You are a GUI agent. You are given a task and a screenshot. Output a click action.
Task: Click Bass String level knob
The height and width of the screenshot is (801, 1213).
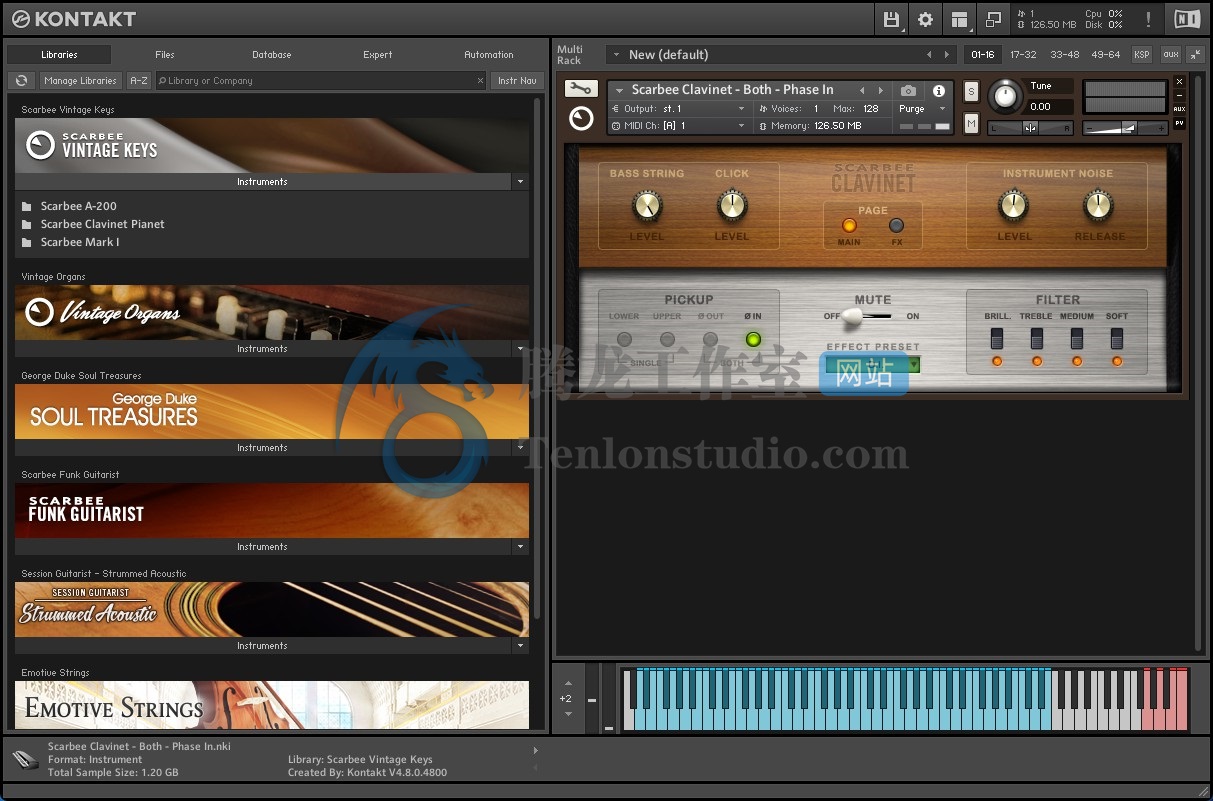tap(647, 206)
